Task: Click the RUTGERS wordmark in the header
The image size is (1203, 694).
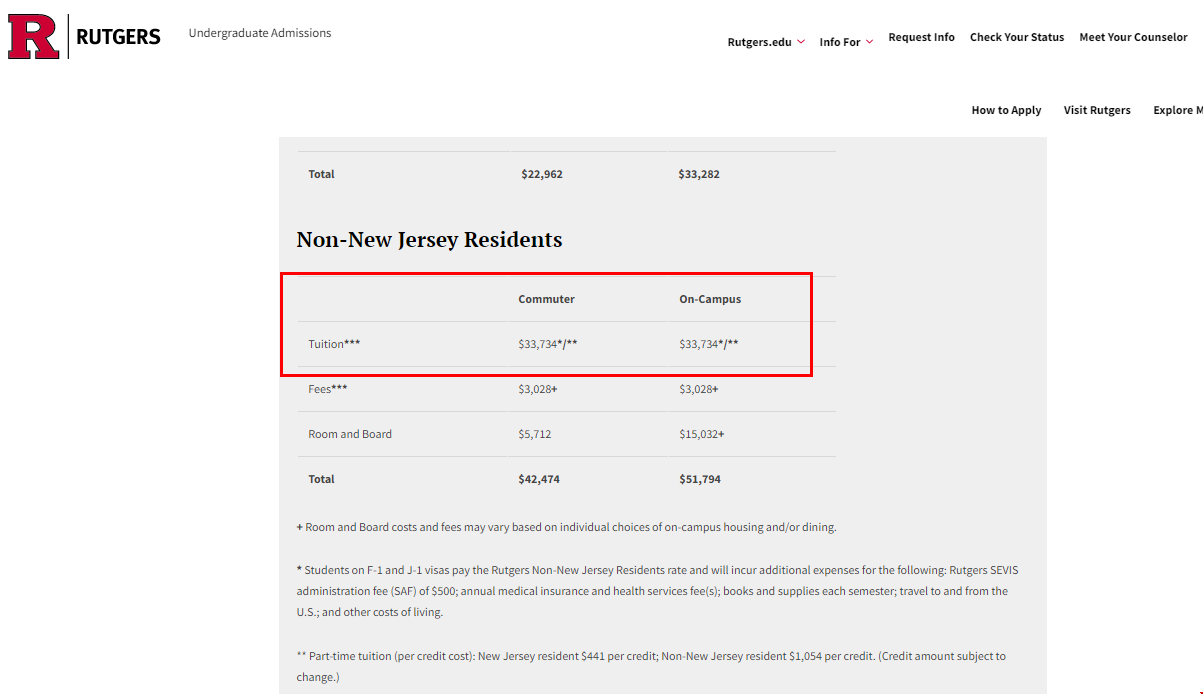Action: [x=118, y=37]
